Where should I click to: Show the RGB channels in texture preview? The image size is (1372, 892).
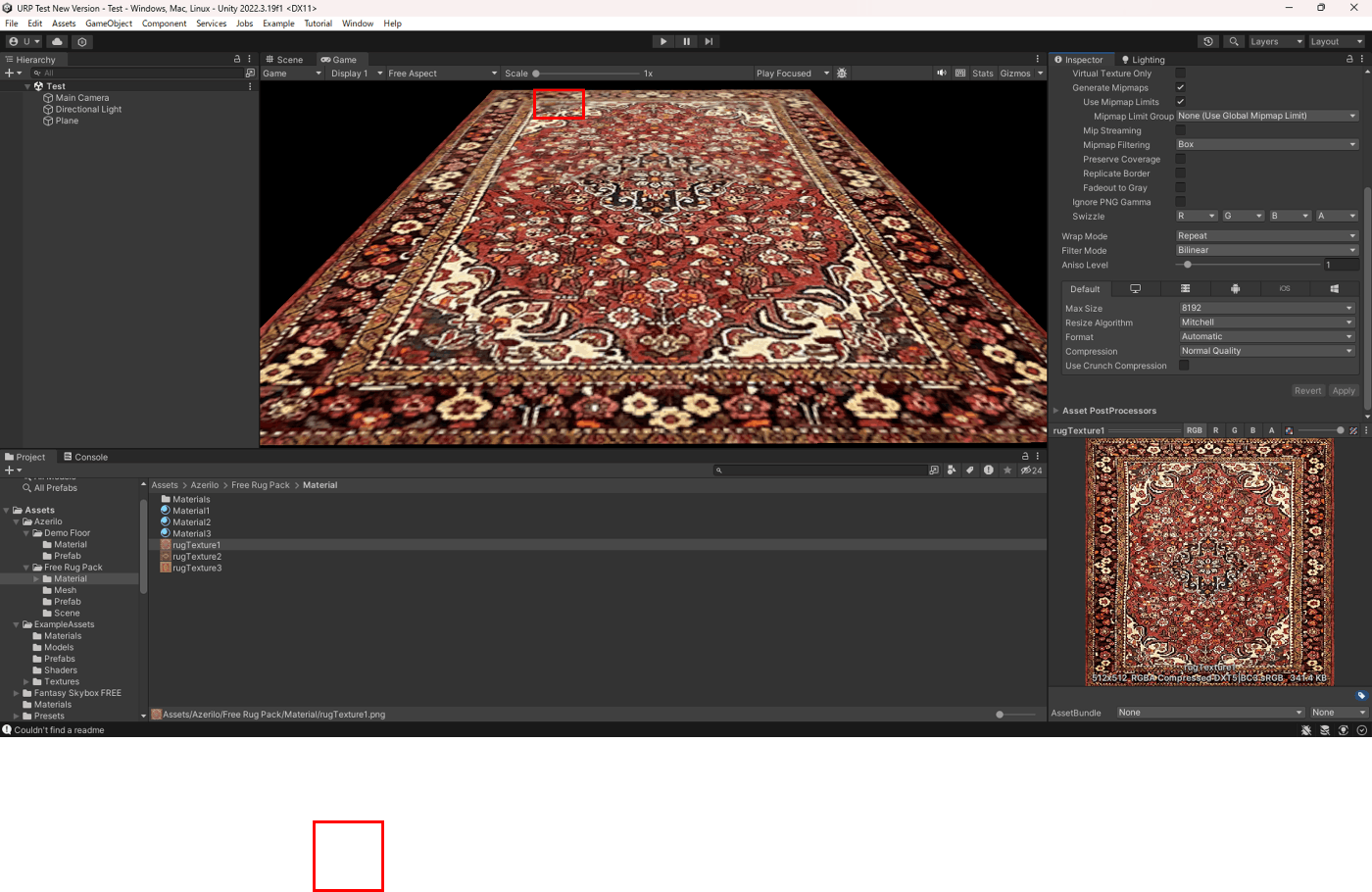pos(1195,430)
